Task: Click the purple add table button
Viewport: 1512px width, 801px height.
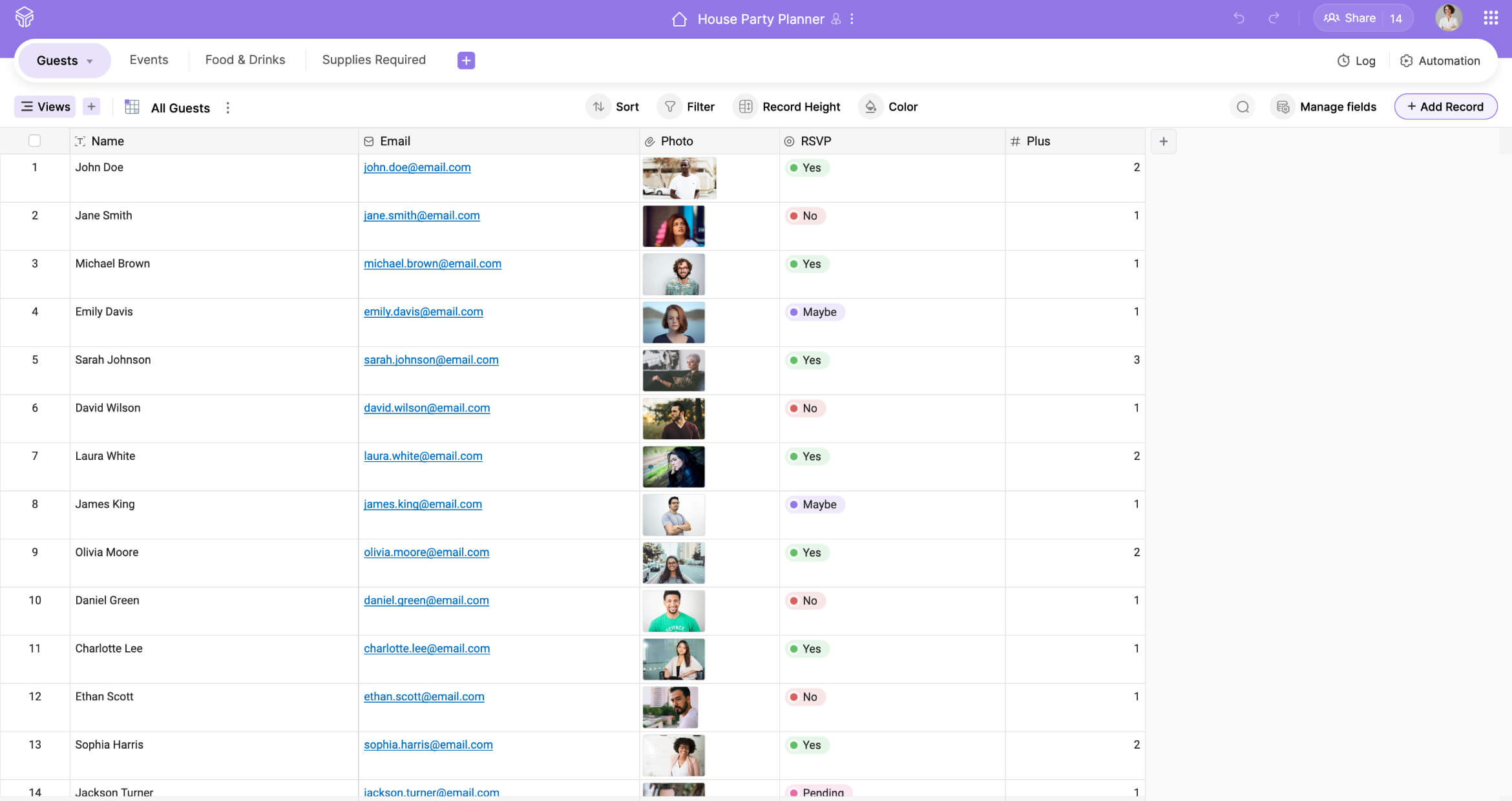Action: click(466, 60)
